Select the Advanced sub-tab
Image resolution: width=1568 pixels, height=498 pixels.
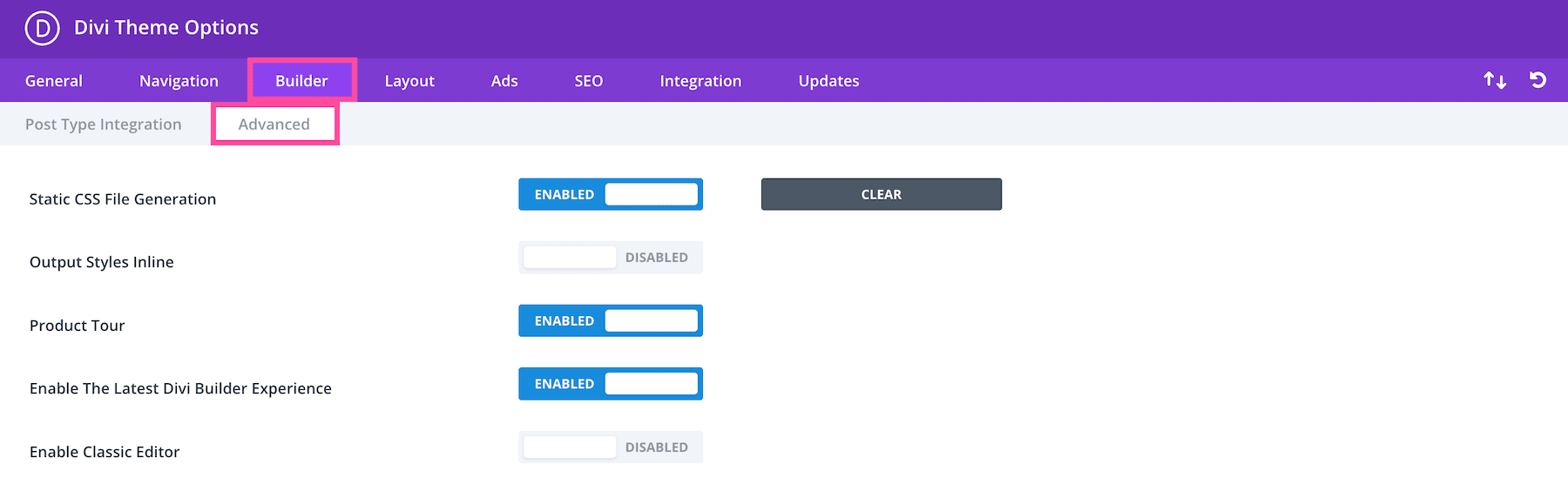[x=274, y=124]
